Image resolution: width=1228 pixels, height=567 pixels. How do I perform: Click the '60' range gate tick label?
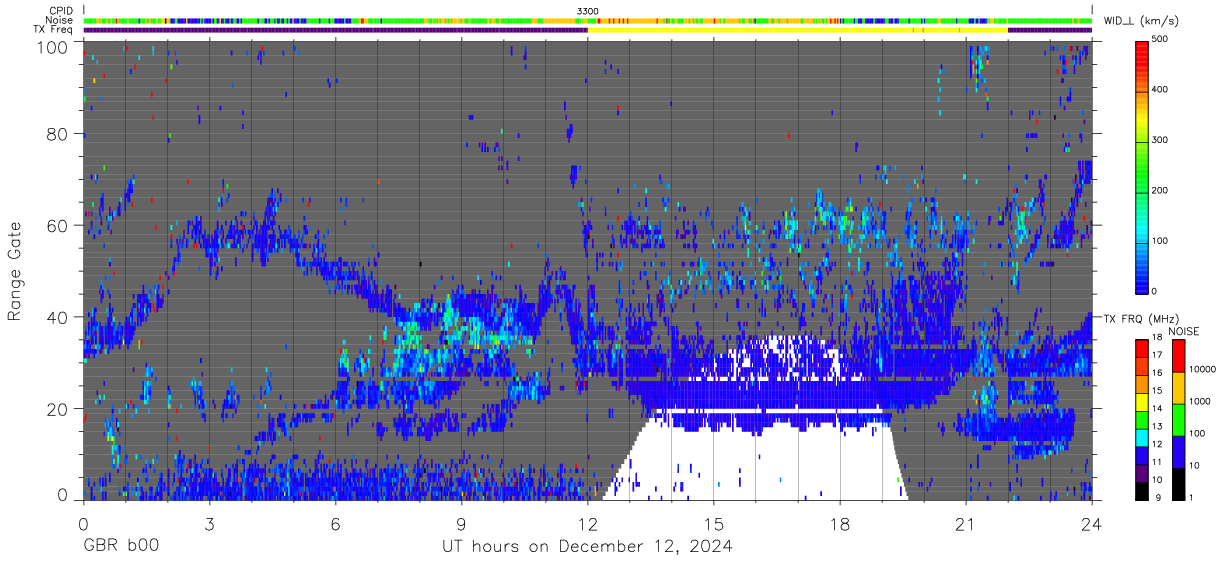(x=58, y=225)
